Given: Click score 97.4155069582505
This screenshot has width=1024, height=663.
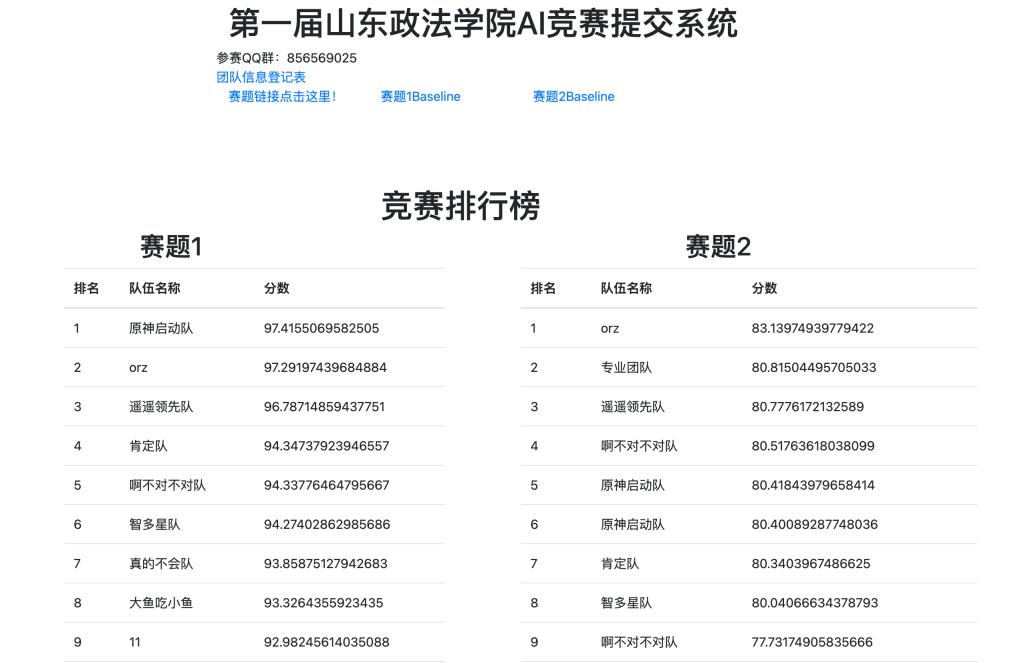Looking at the screenshot, I should click(x=321, y=328).
